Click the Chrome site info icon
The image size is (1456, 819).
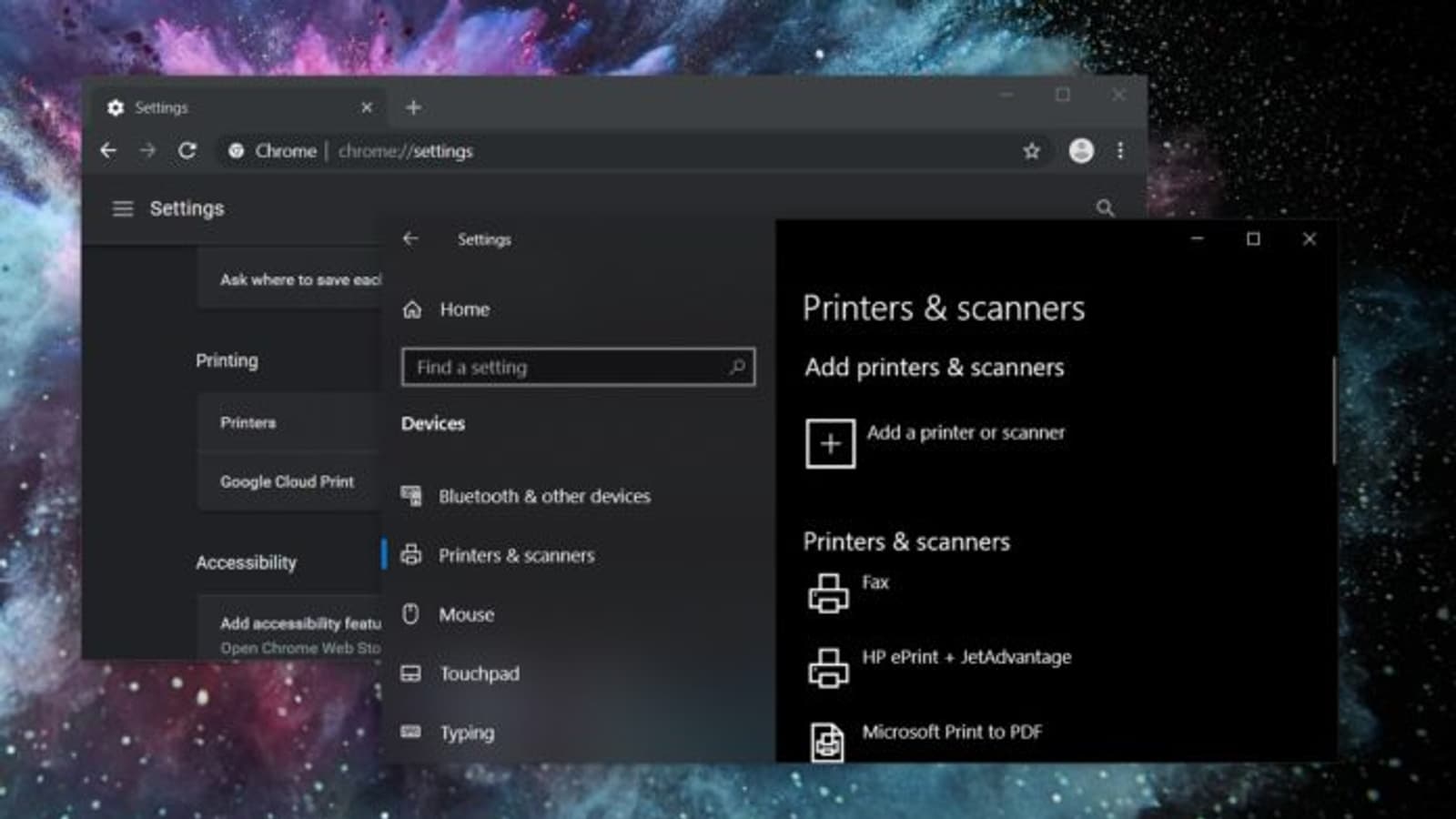tap(236, 151)
